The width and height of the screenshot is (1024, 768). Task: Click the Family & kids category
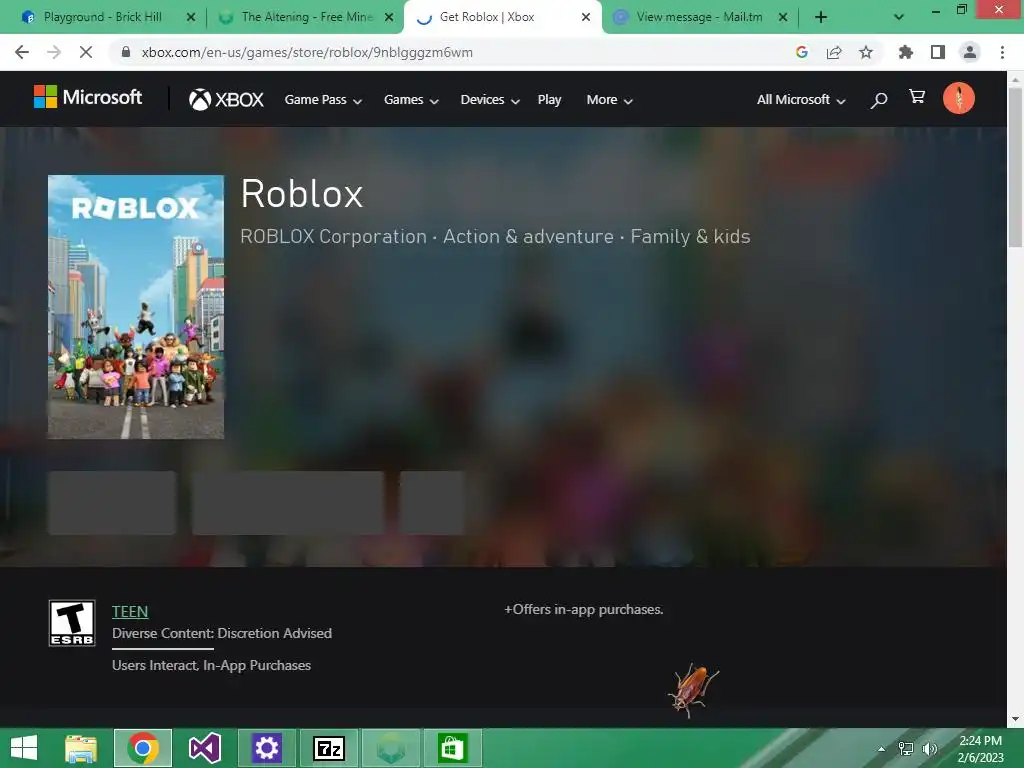[690, 236]
